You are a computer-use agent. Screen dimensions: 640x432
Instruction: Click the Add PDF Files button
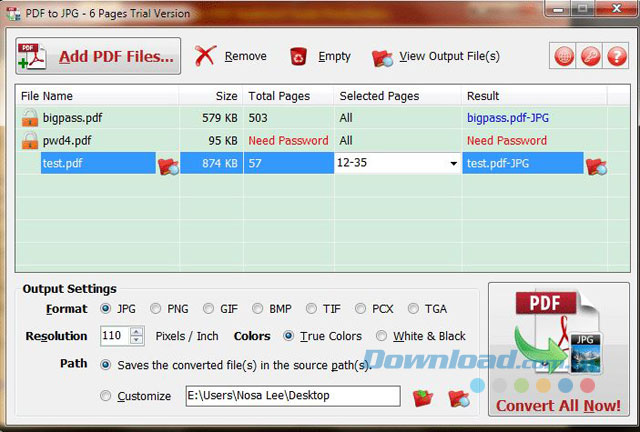pos(98,56)
